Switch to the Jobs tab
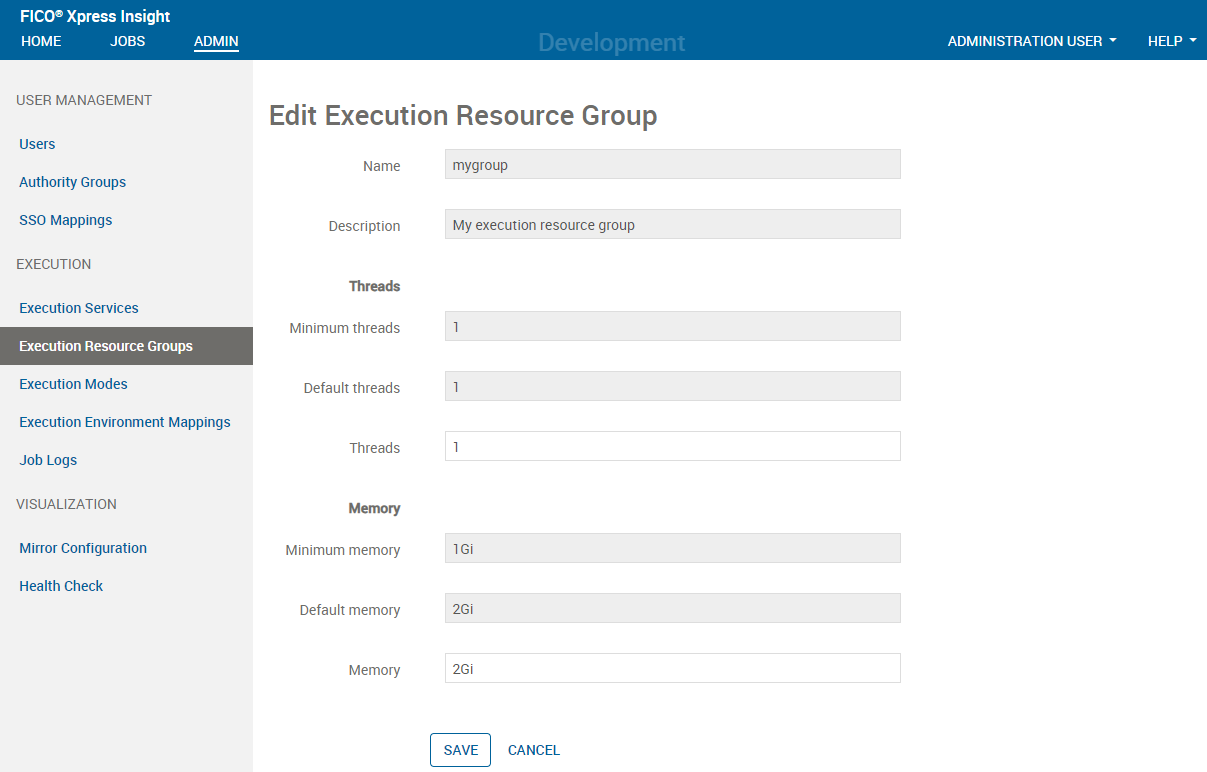Viewport: 1207px width, 772px height. 127,41
